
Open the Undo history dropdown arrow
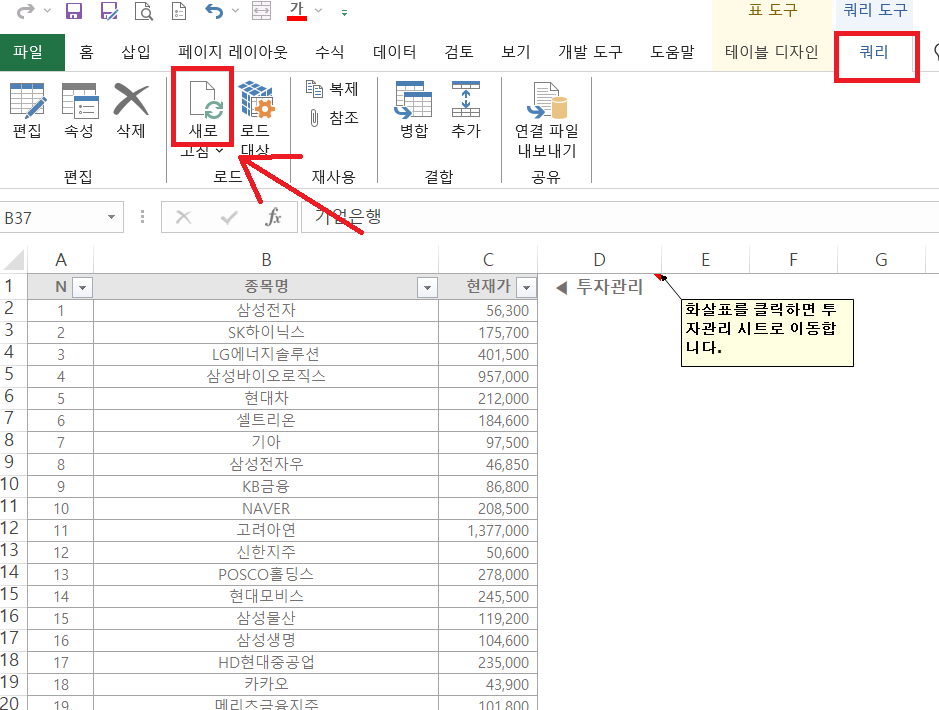tap(235, 11)
